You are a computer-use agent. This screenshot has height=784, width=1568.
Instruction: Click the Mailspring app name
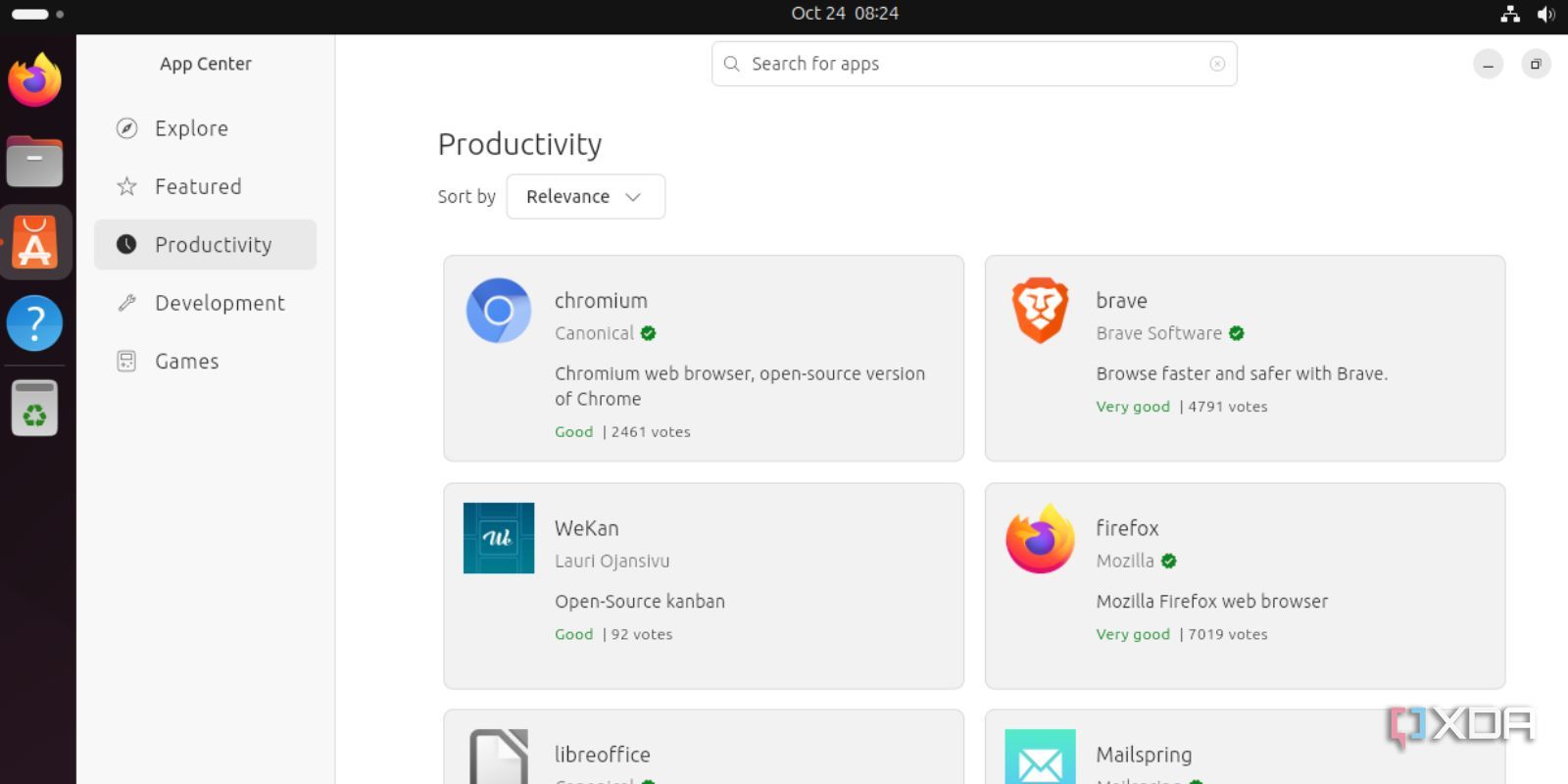coord(1144,755)
